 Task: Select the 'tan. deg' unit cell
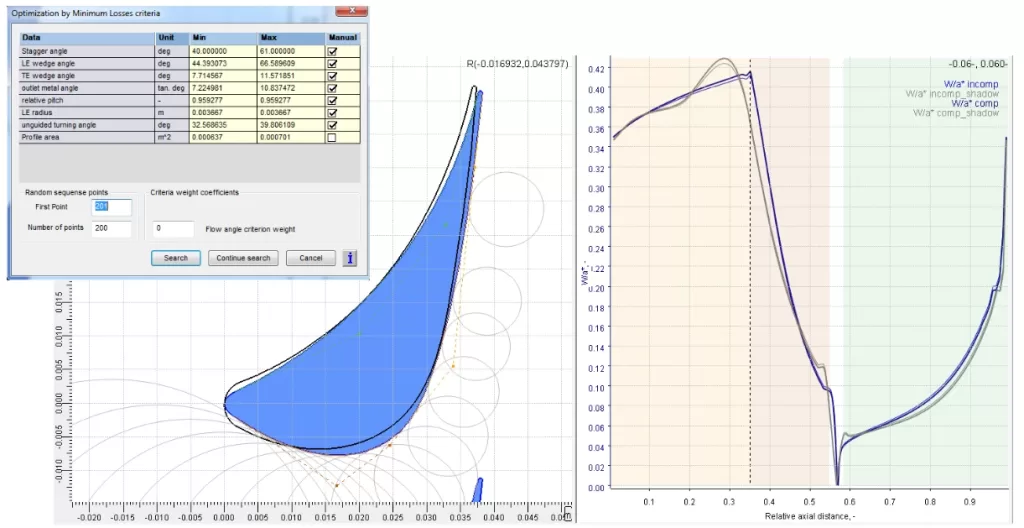(171, 88)
